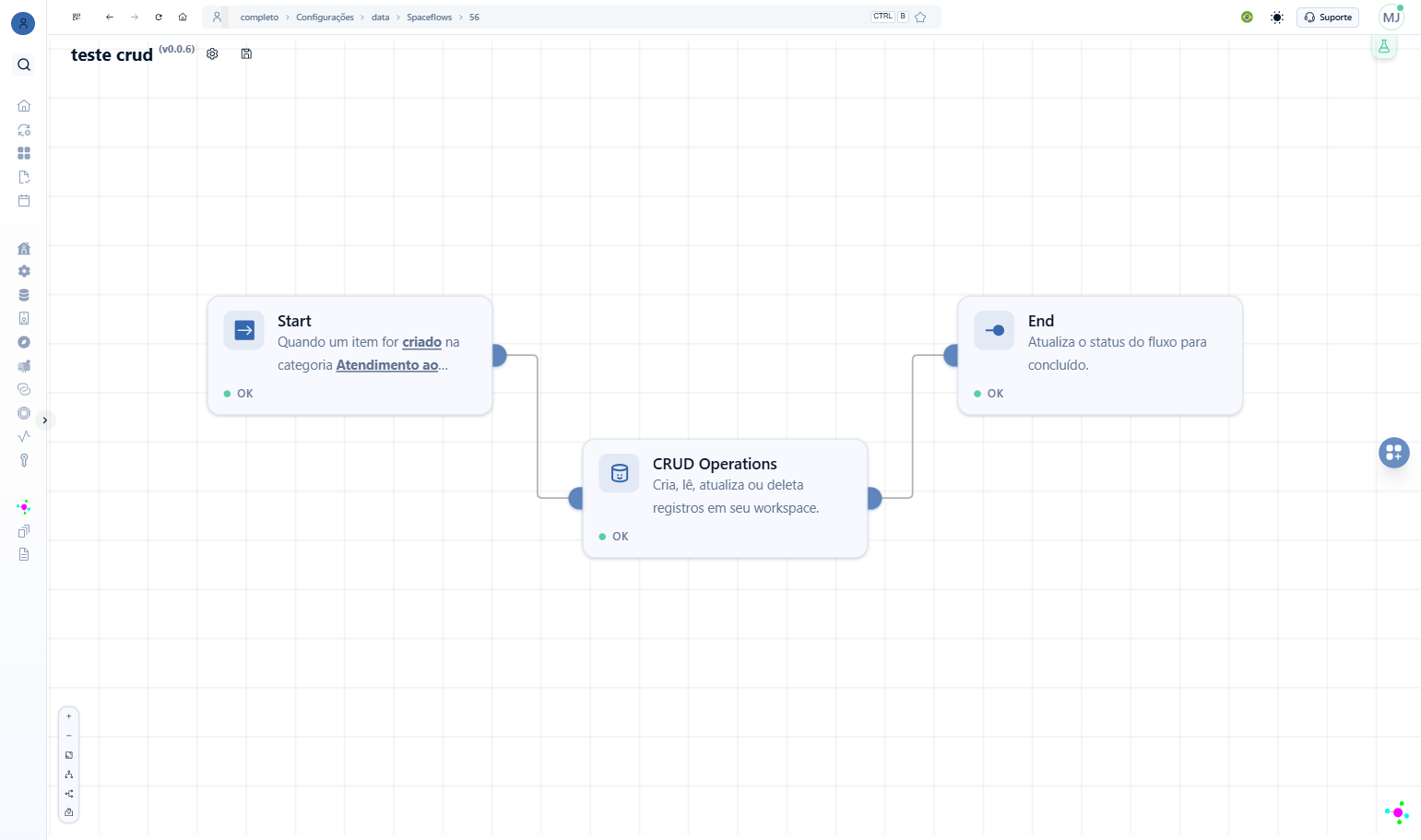Open flow settings gear next to title
Viewport: 1421px width, 840px height.
212,53
